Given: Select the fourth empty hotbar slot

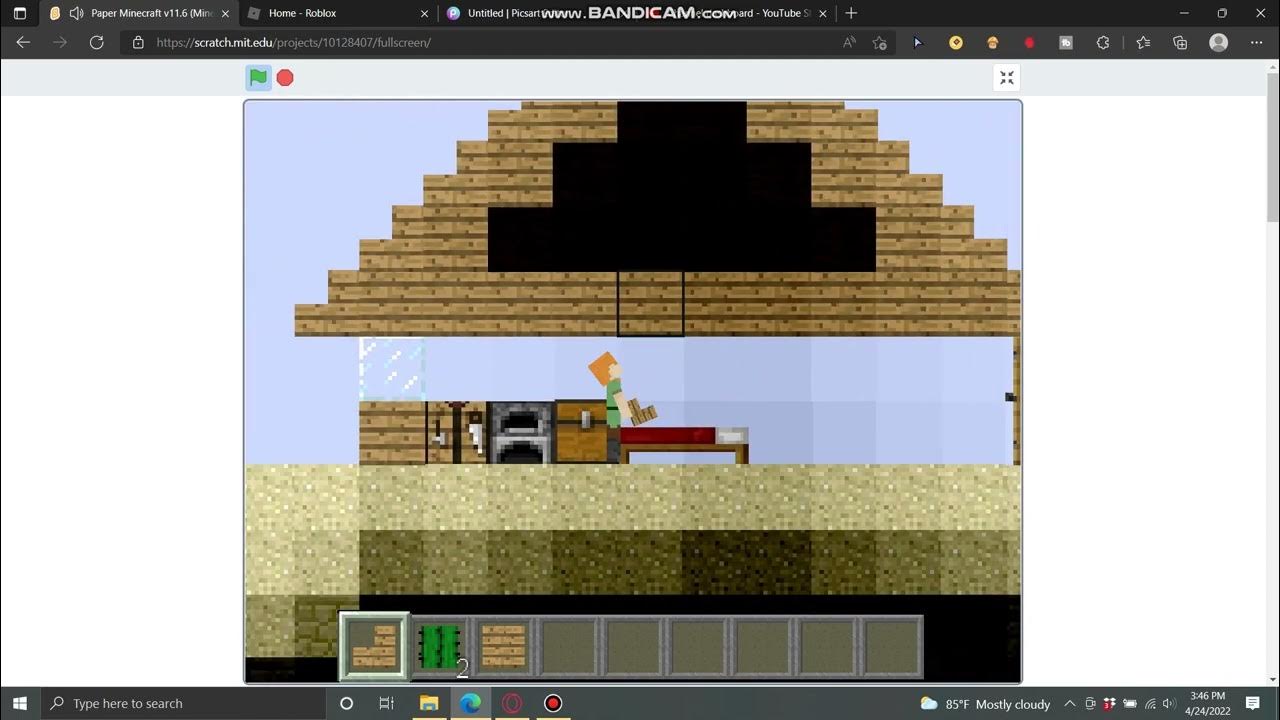Looking at the screenshot, I should 761,647.
